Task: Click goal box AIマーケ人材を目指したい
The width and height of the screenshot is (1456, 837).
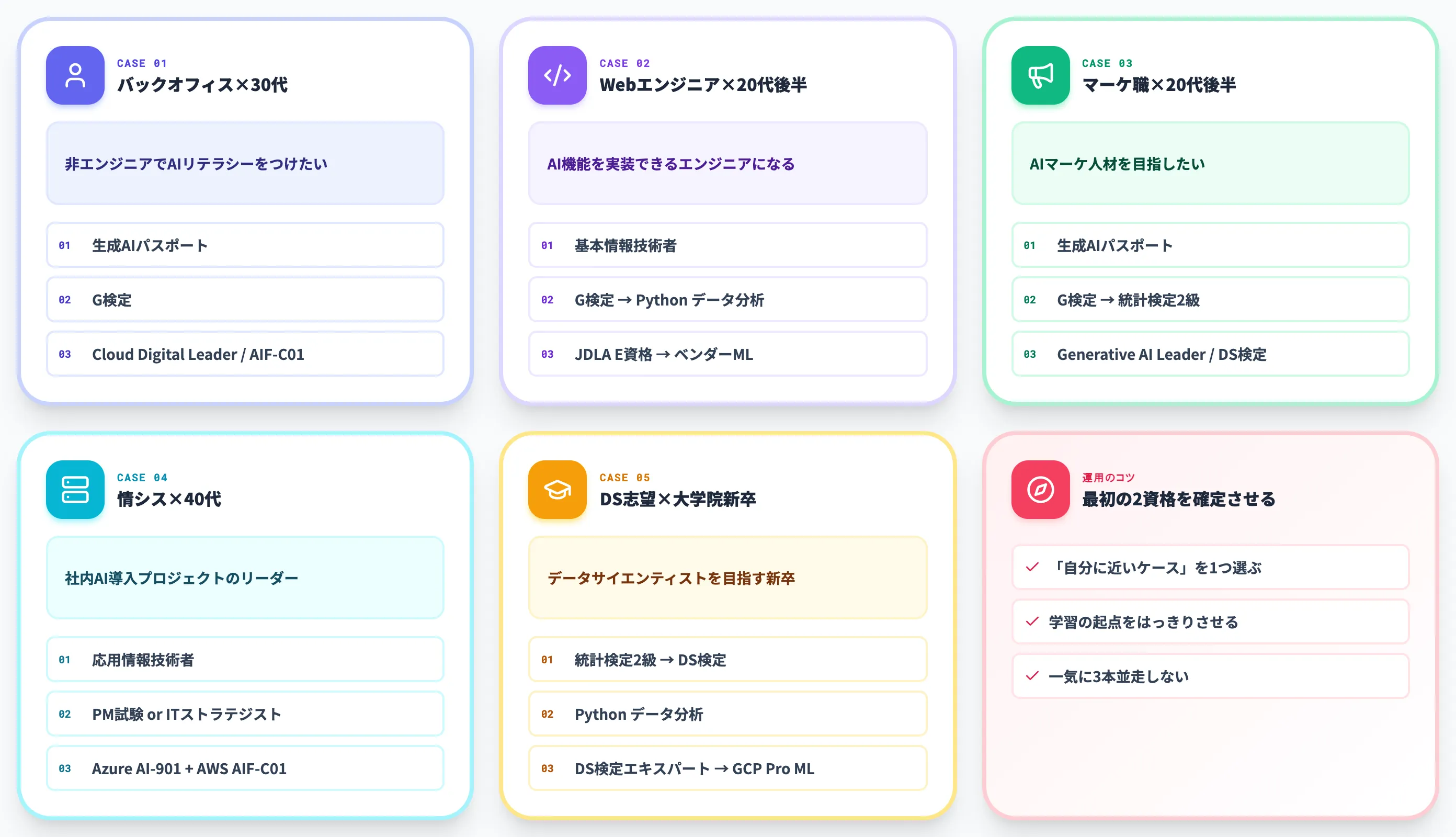Action: click(x=1210, y=163)
